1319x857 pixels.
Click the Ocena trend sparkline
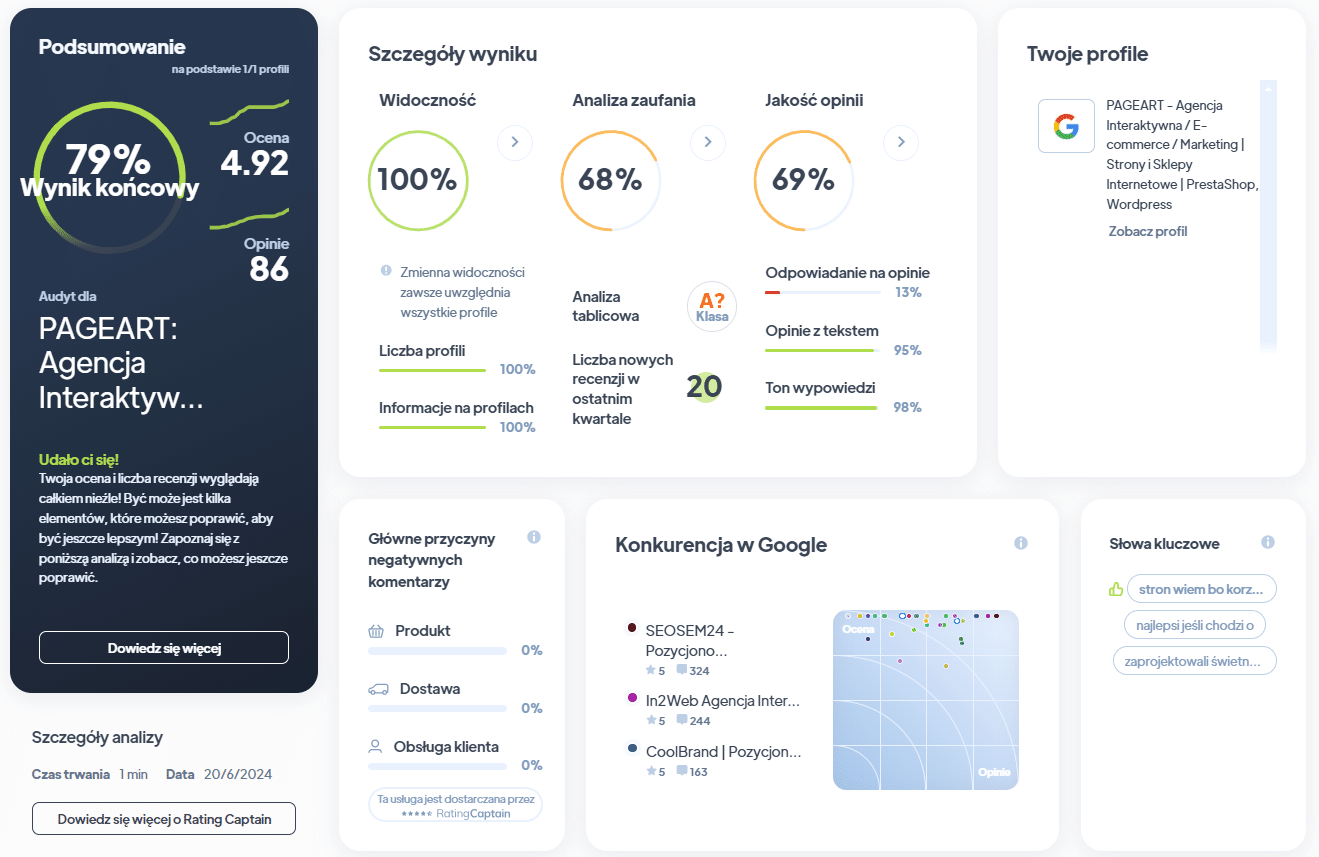[250, 112]
